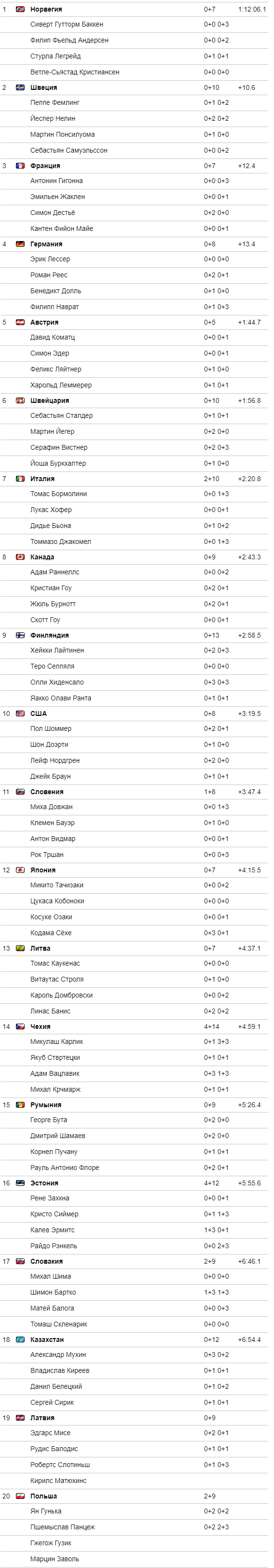The image size is (274, 1568).
Task: Click the Poland flag icon
Action: [20, 1496]
